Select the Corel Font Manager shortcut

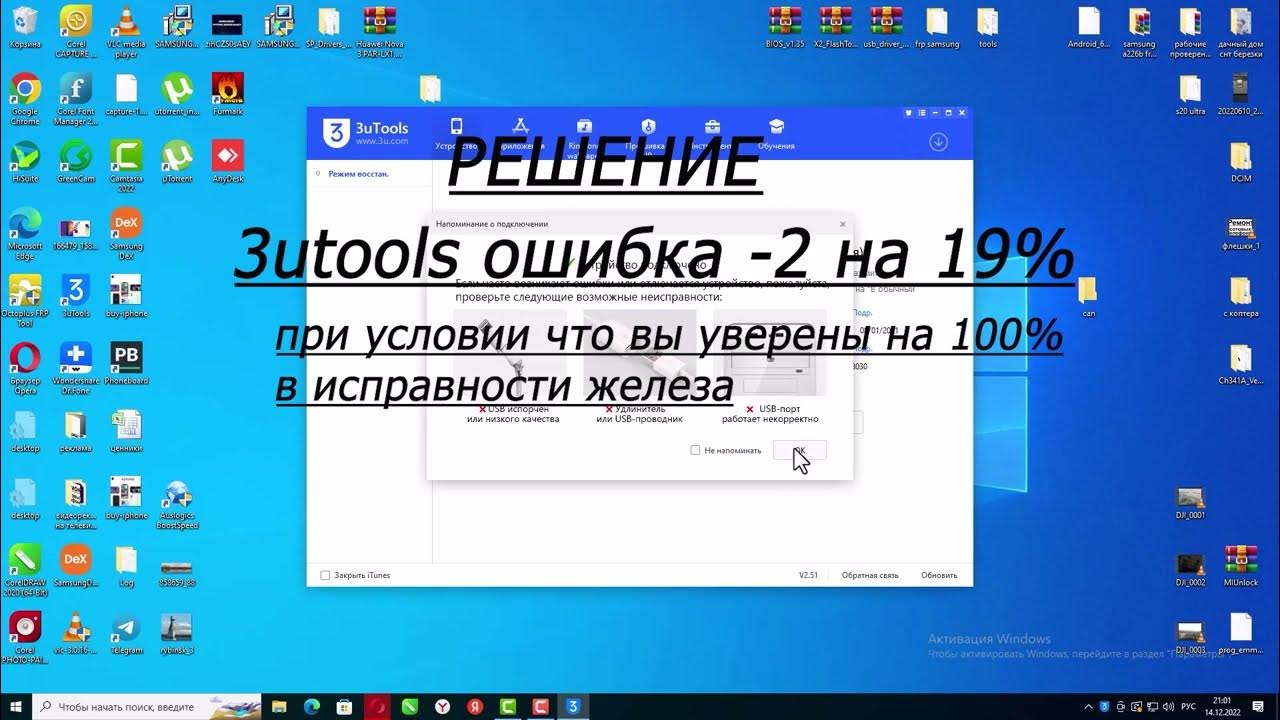coord(76,100)
